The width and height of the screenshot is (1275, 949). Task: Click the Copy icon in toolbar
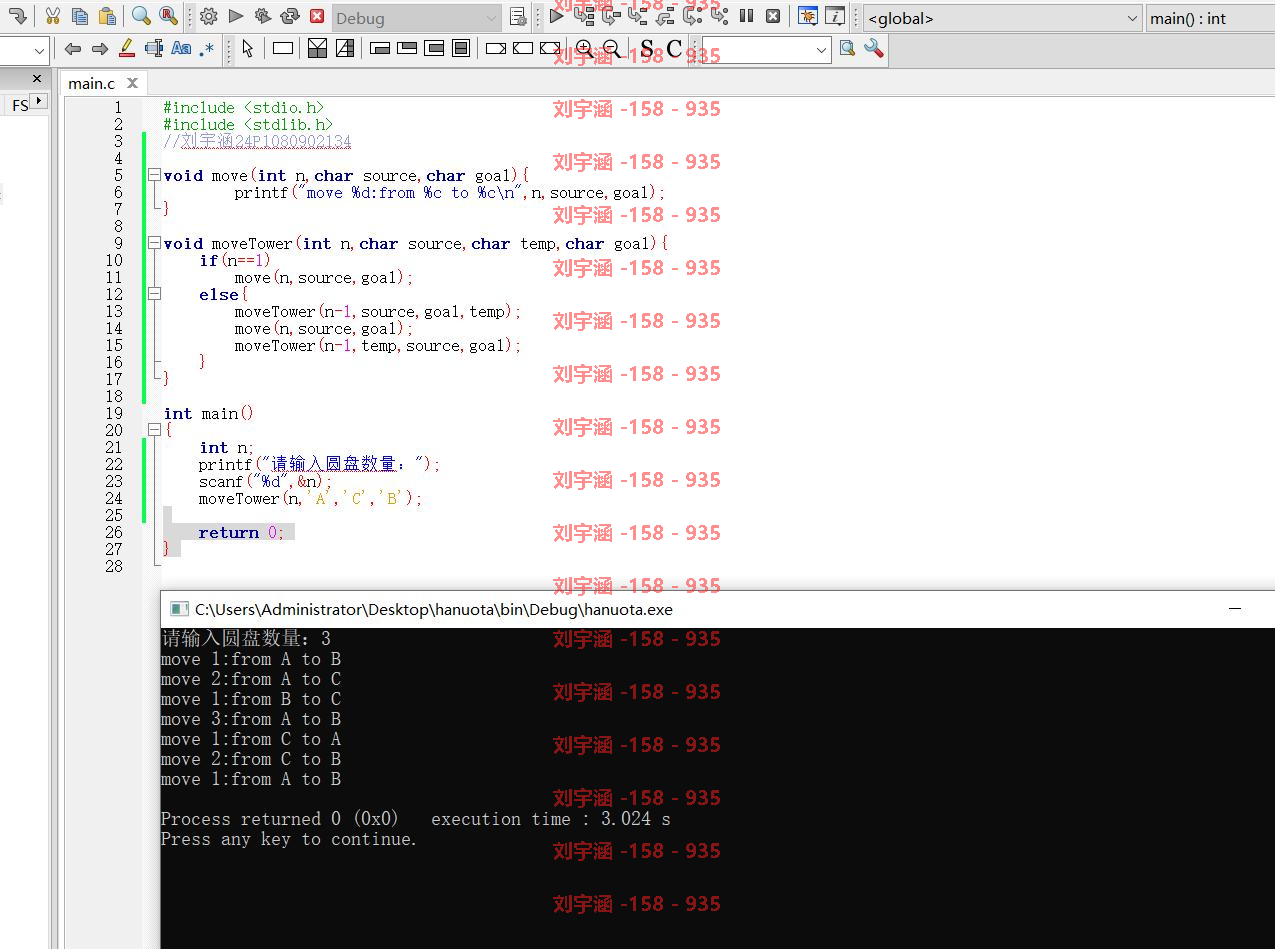[80, 16]
